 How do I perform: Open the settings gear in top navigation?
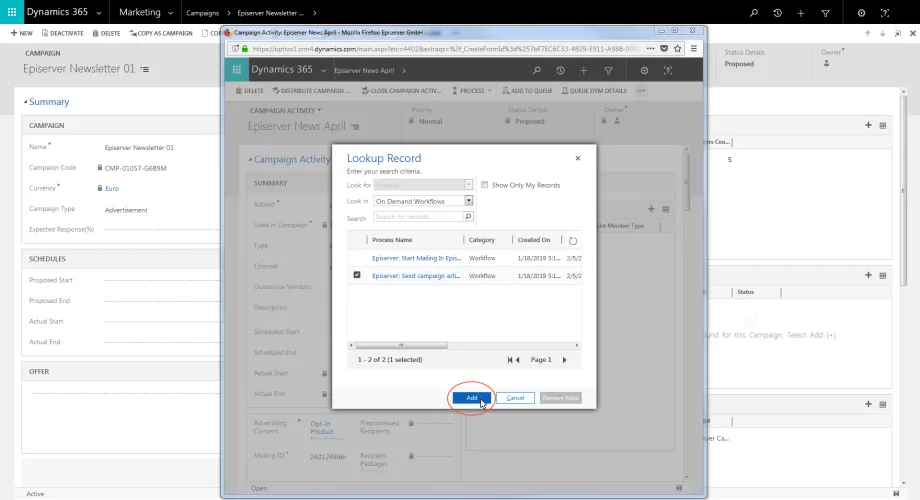point(861,12)
